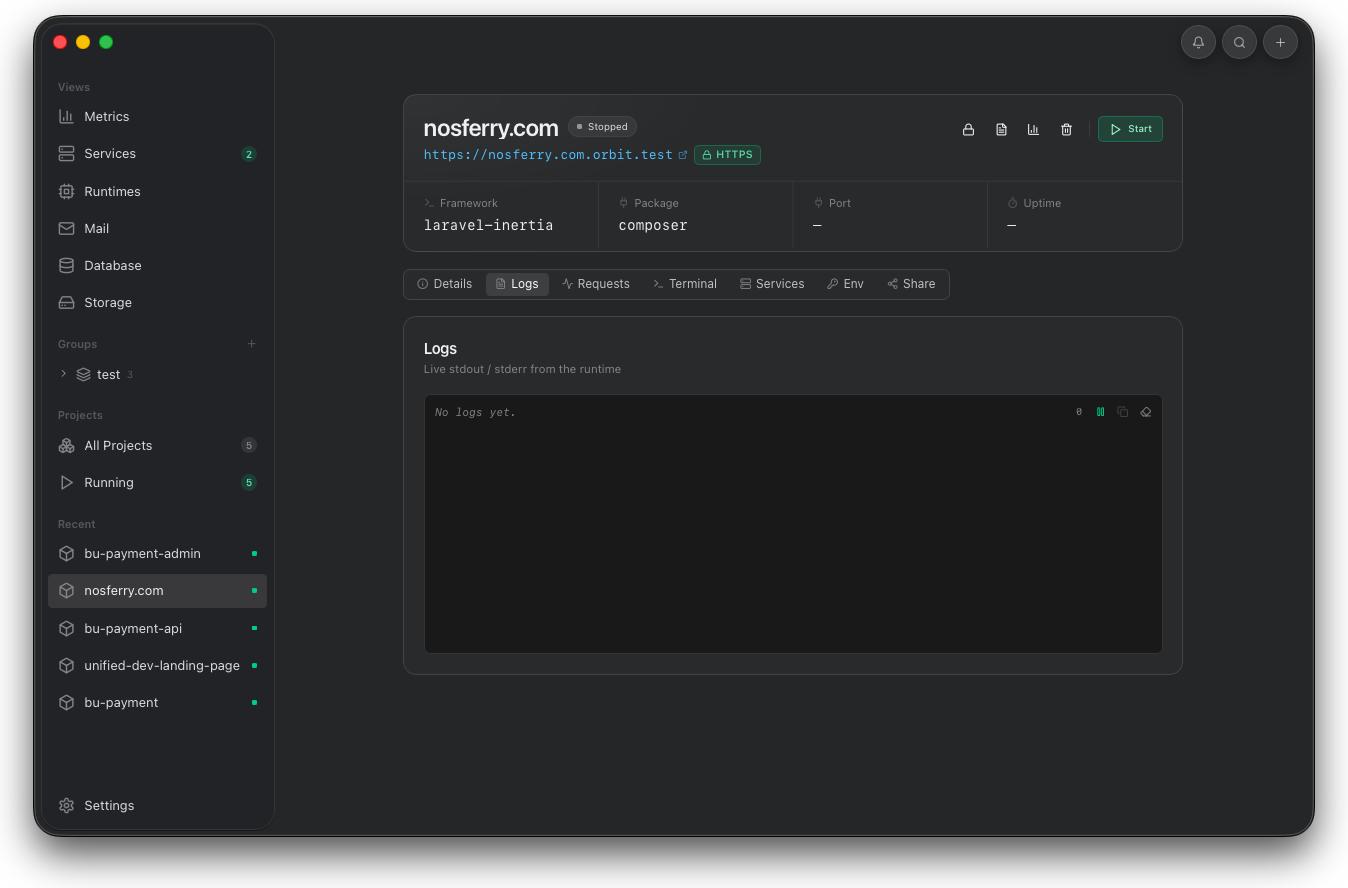The width and height of the screenshot is (1348, 888).
Task: Open the nosferry.com.orbit.test URL
Action: pyautogui.click(x=548, y=155)
